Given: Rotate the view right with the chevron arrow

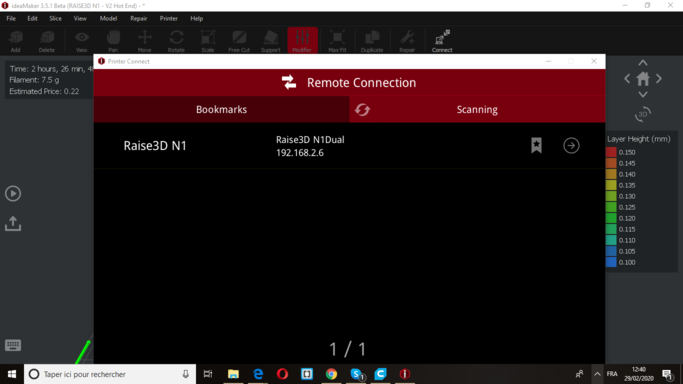Looking at the screenshot, I should (x=659, y=79).
